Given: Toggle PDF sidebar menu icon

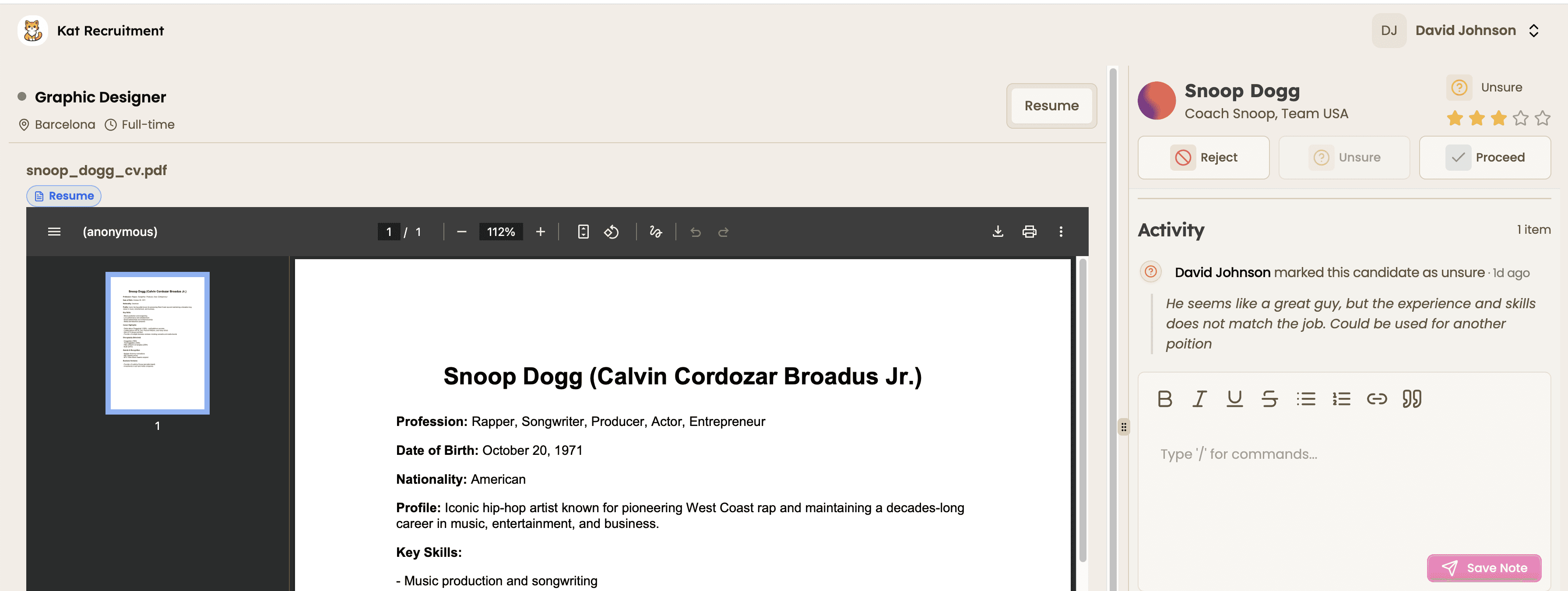Looking at the screenshot, I should click(x=54, y=232).
